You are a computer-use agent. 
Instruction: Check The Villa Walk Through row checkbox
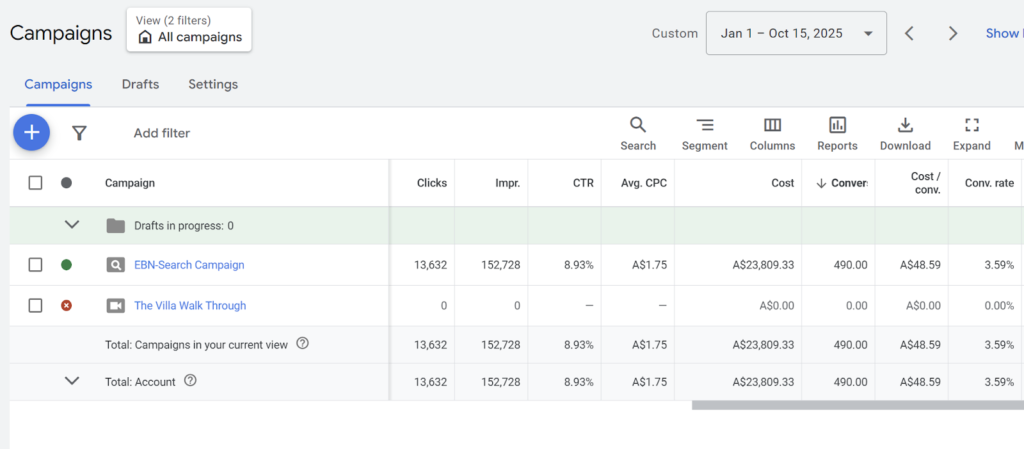click(36, 306)
